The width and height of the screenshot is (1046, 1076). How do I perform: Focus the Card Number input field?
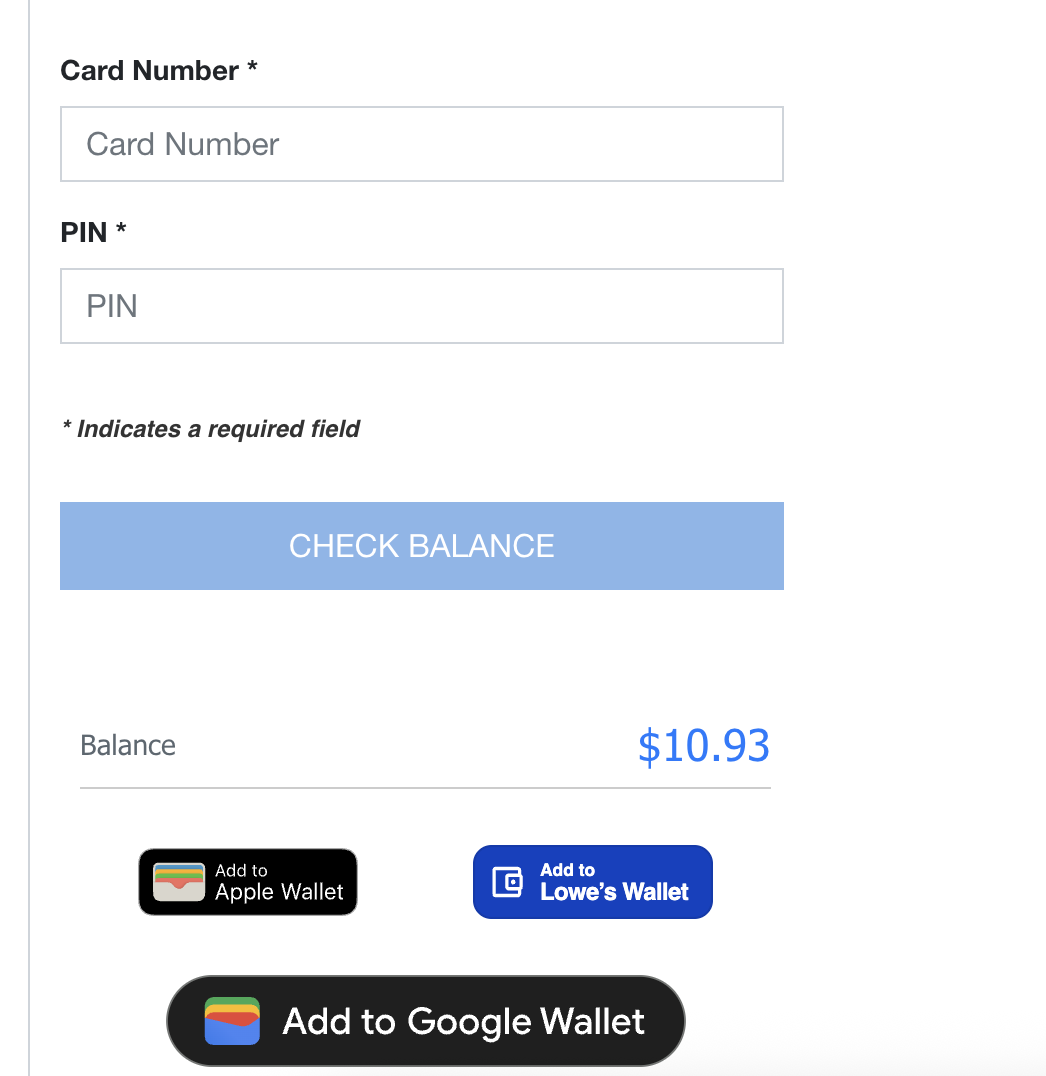(421, 144)
